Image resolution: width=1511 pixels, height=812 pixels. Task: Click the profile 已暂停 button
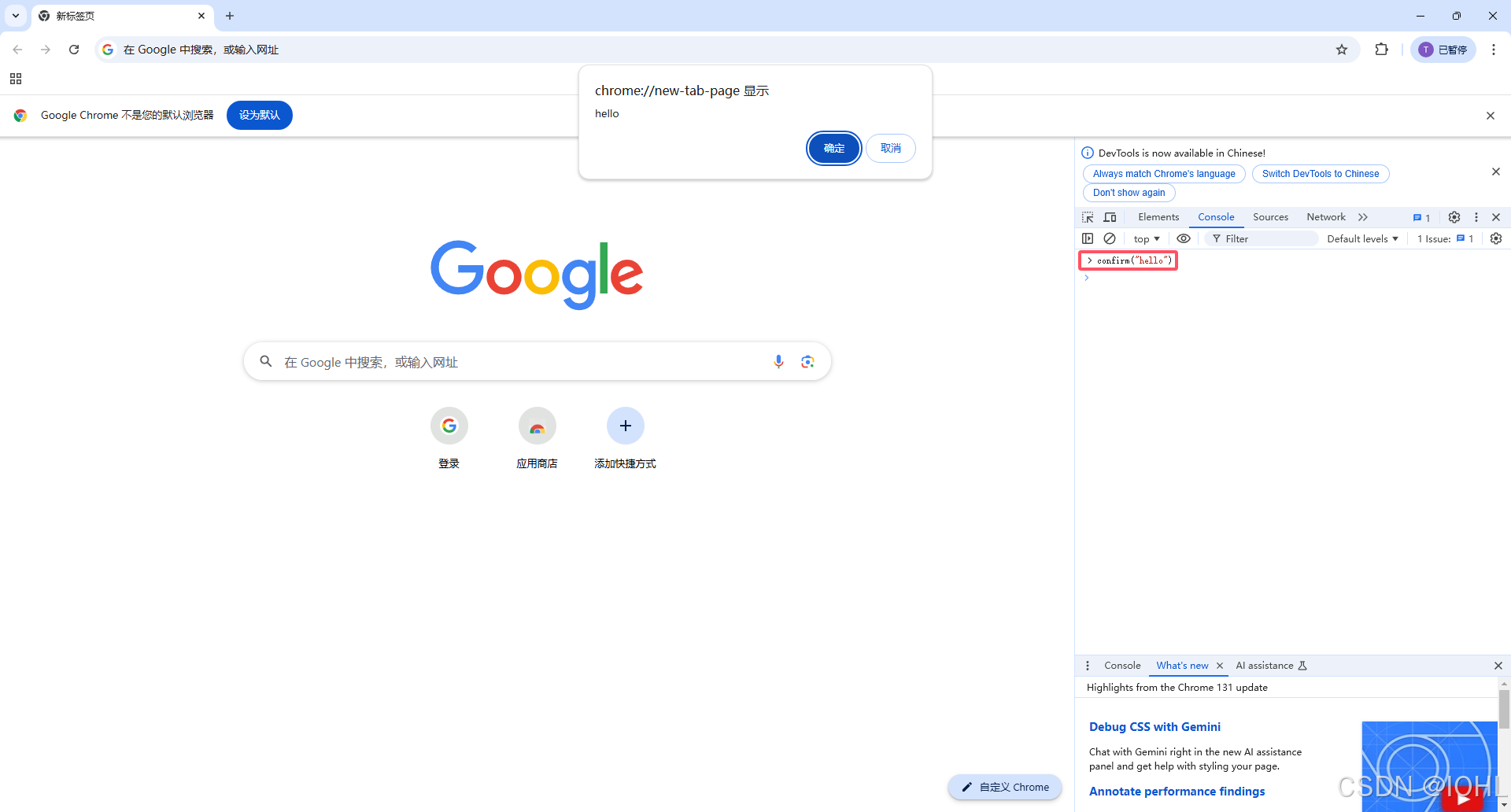click(1443, 50)
